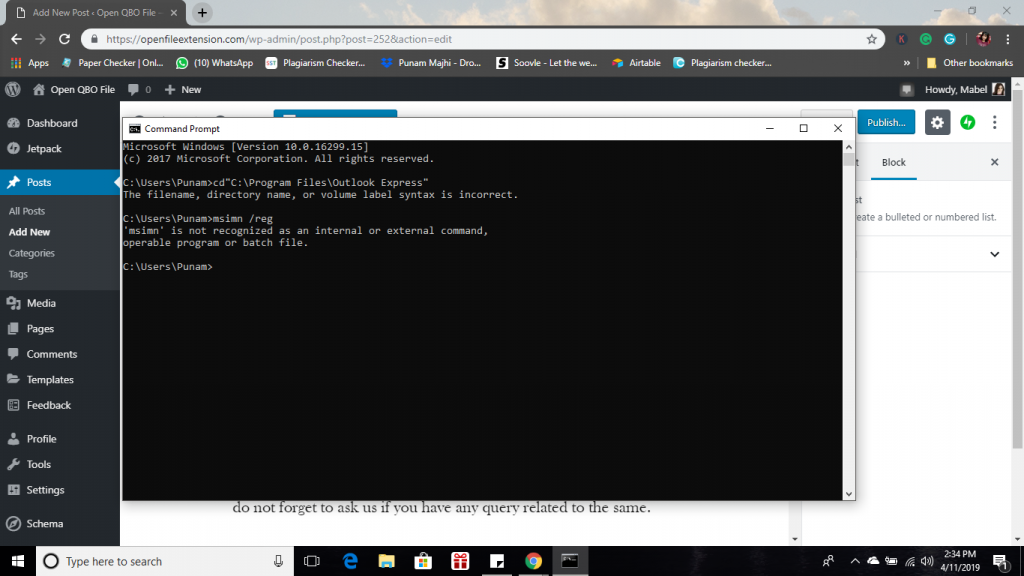Click the New link in admin bar
Viewport: 1024px width, 576px height.
point(183,89)
